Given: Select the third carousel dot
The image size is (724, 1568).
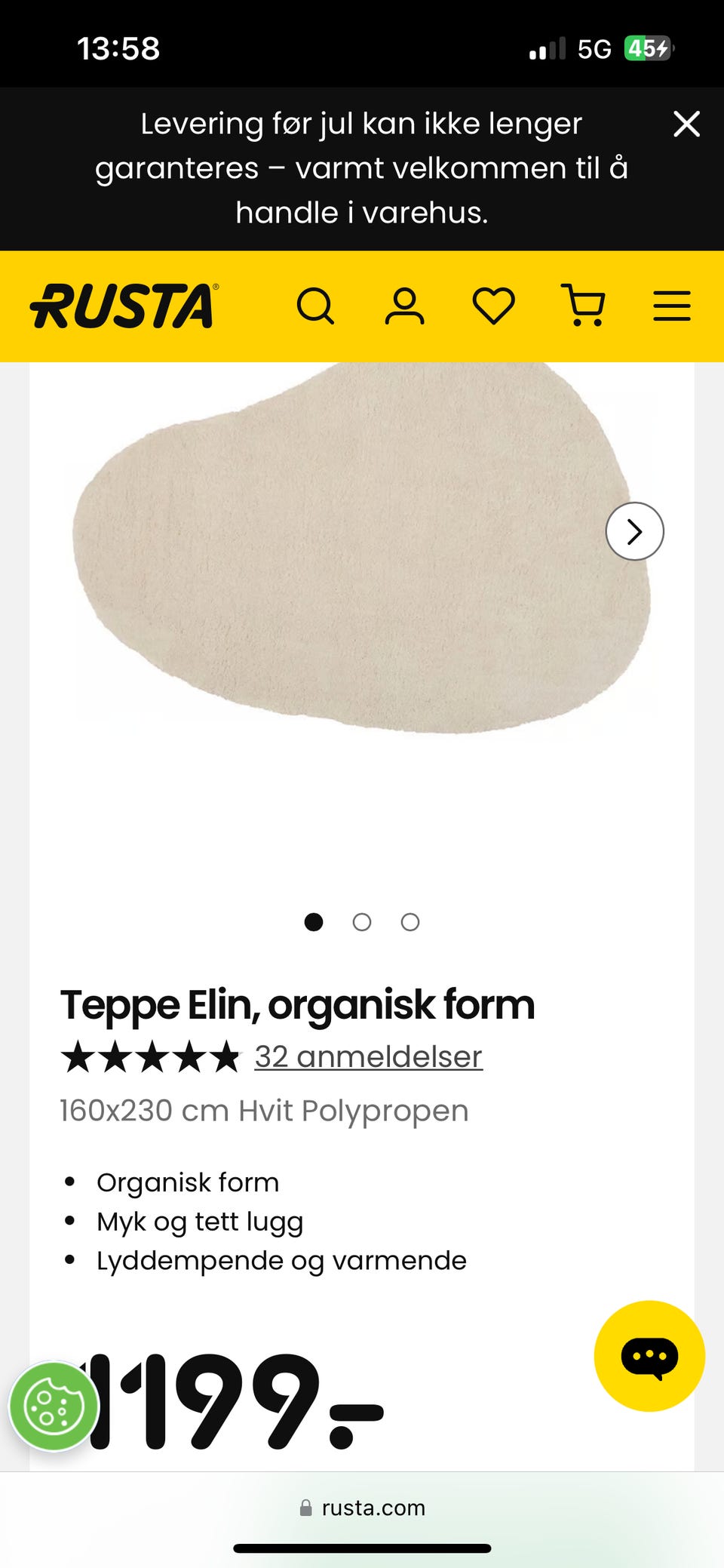Looking at the screenshot, I should pos(410,922).
